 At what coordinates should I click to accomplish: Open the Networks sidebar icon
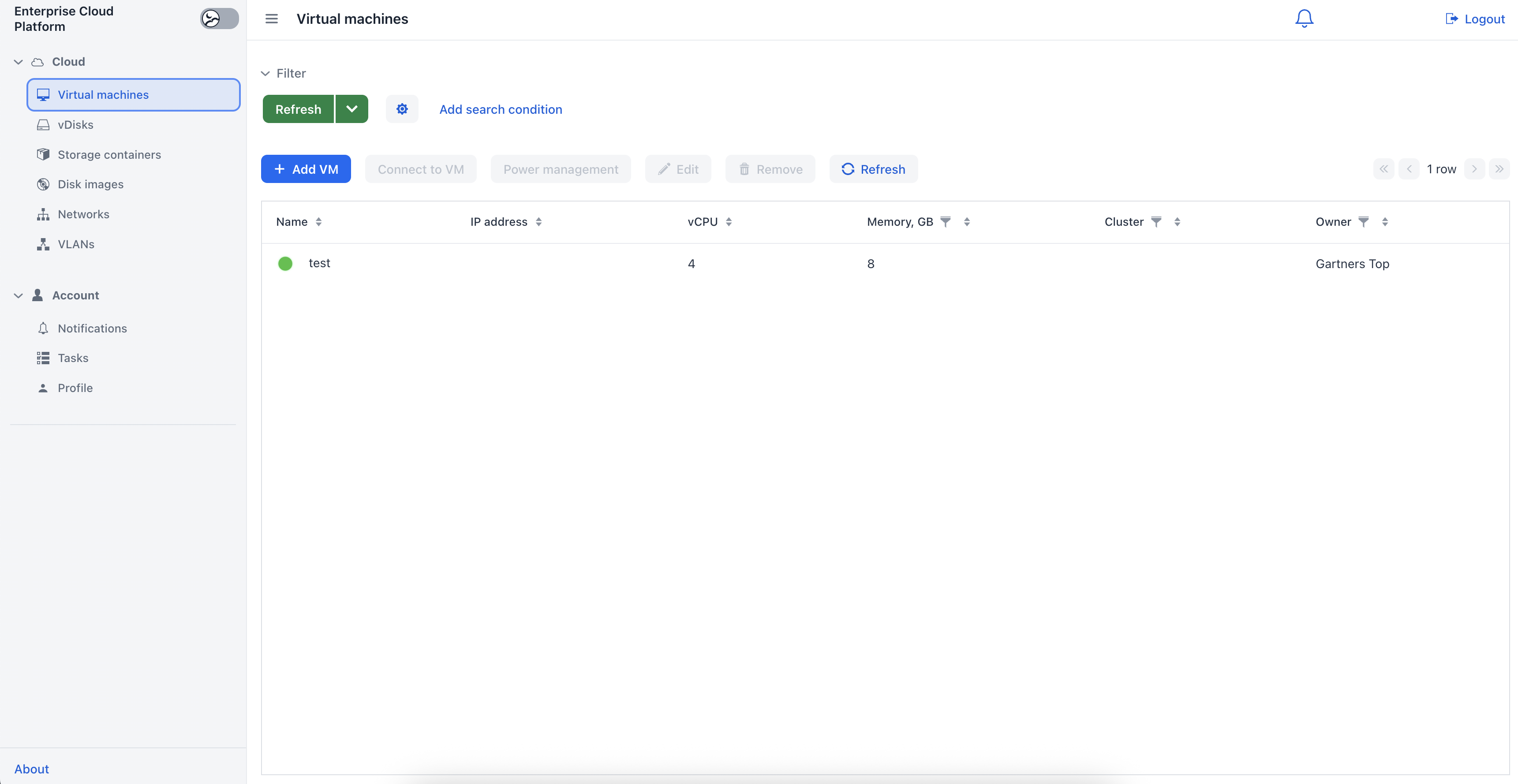click(43, 214)
